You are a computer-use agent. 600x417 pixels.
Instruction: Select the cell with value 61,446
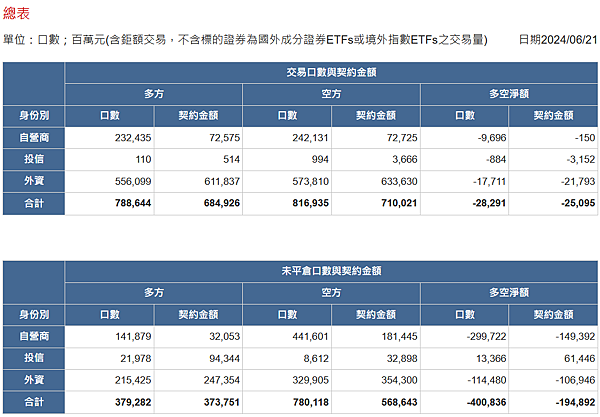tap(553, 358)
